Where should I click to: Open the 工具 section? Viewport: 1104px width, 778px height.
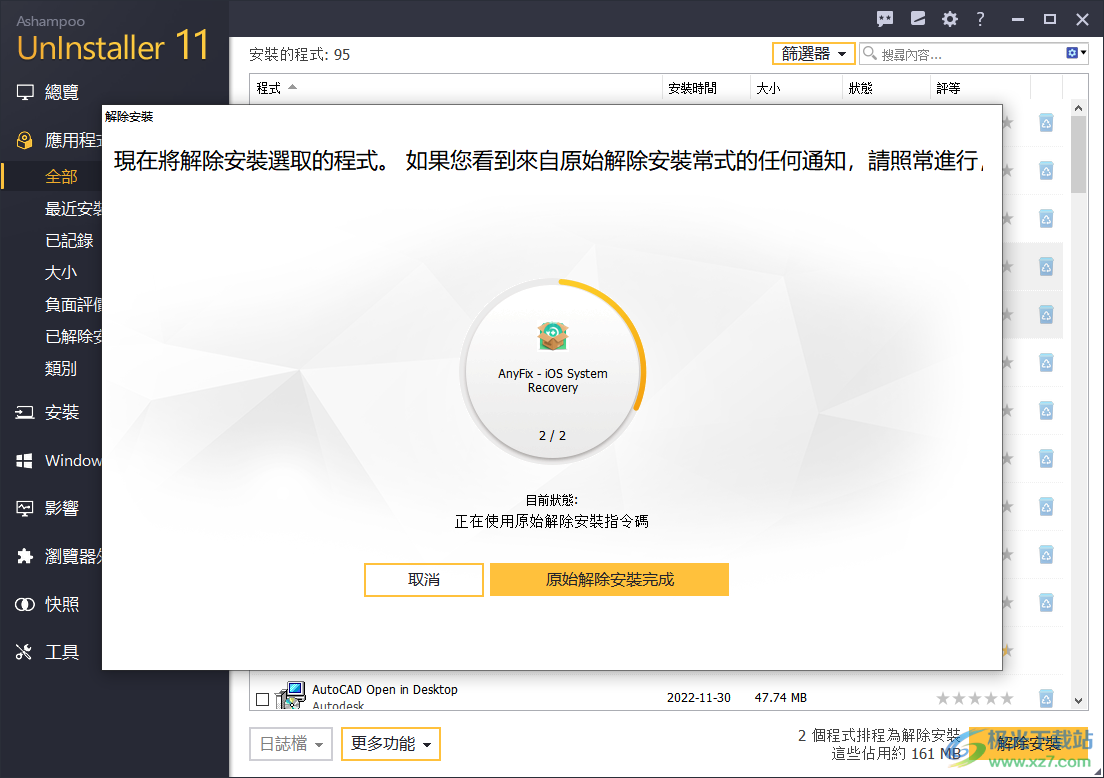61,652
